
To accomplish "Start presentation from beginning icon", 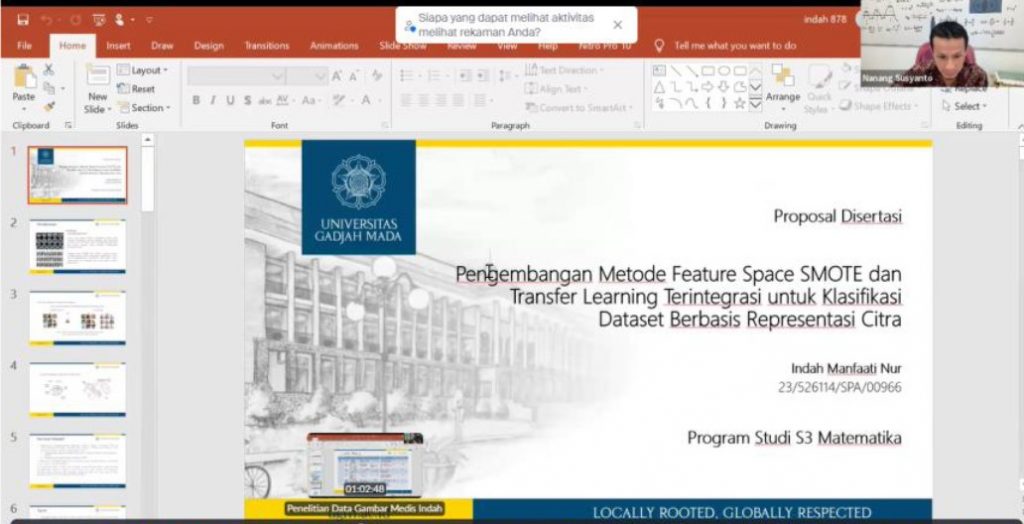I will [99, 20].
